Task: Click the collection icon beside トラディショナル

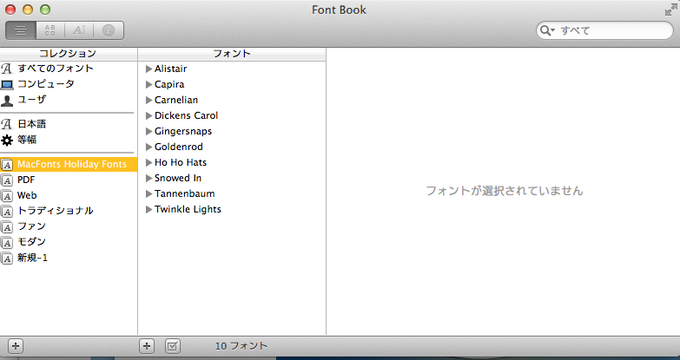Action: (x=7, y=212)
